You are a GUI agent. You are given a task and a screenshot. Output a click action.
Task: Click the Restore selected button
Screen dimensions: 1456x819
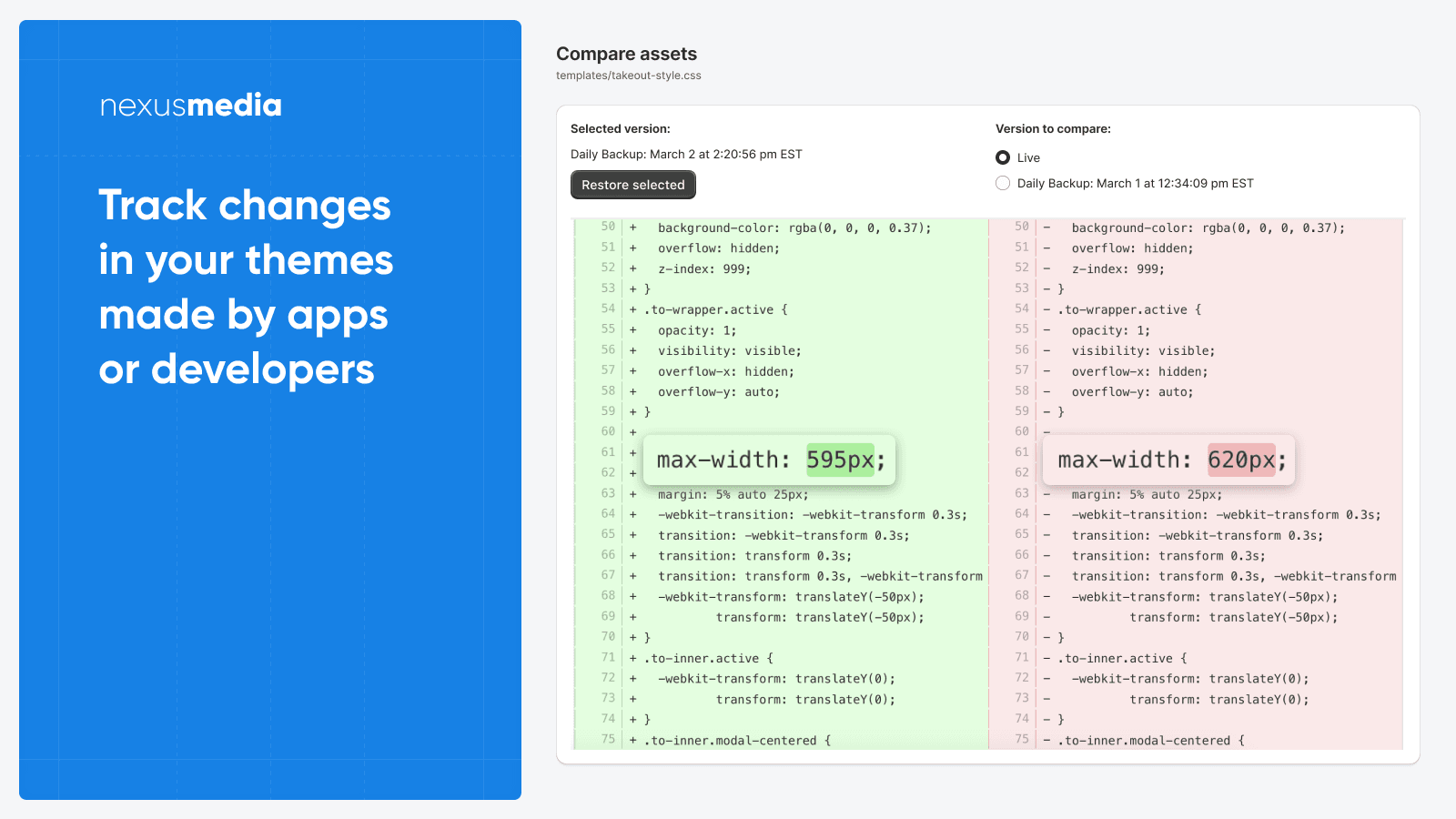(x=632, y=185)
